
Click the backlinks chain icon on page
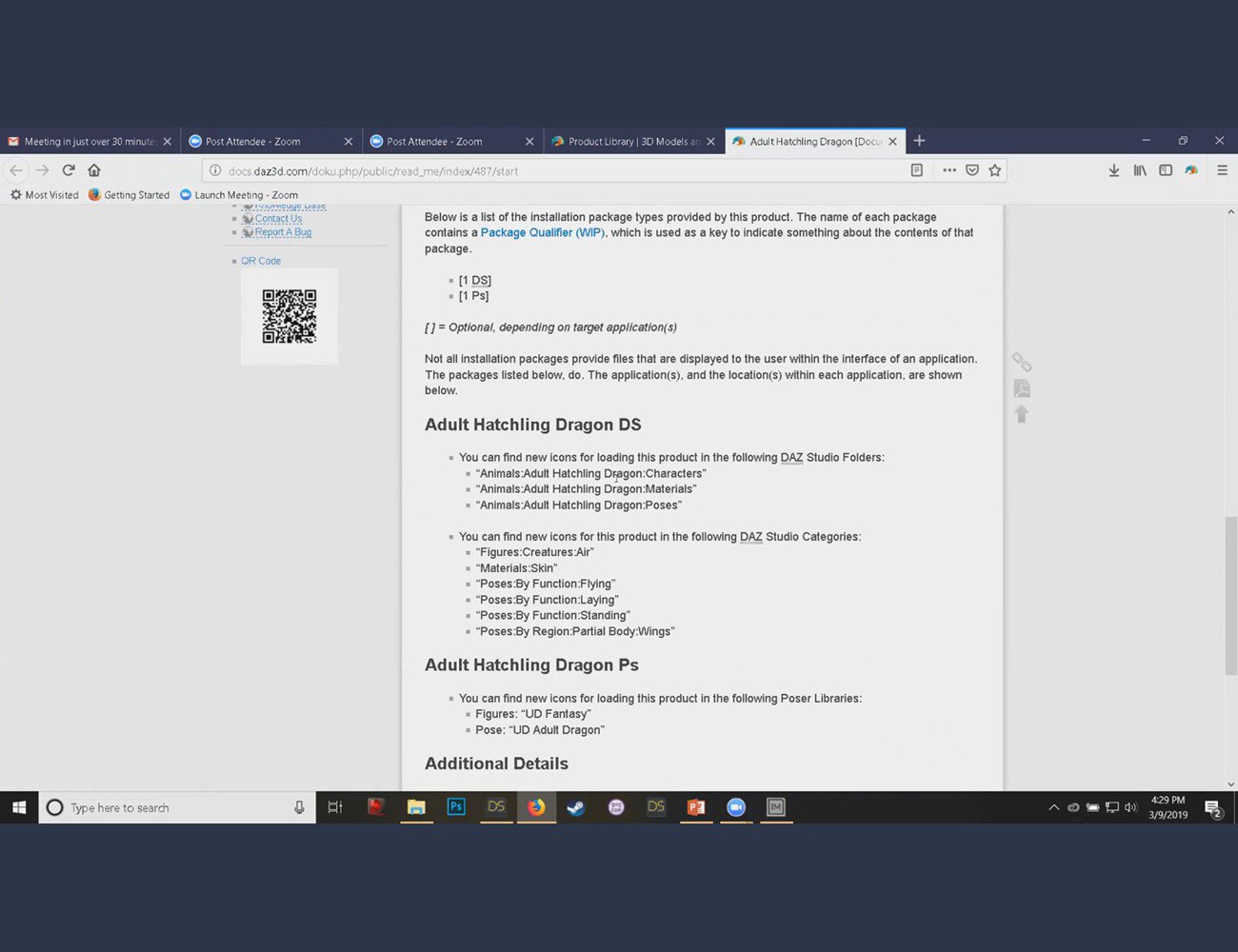[1022, 362]
